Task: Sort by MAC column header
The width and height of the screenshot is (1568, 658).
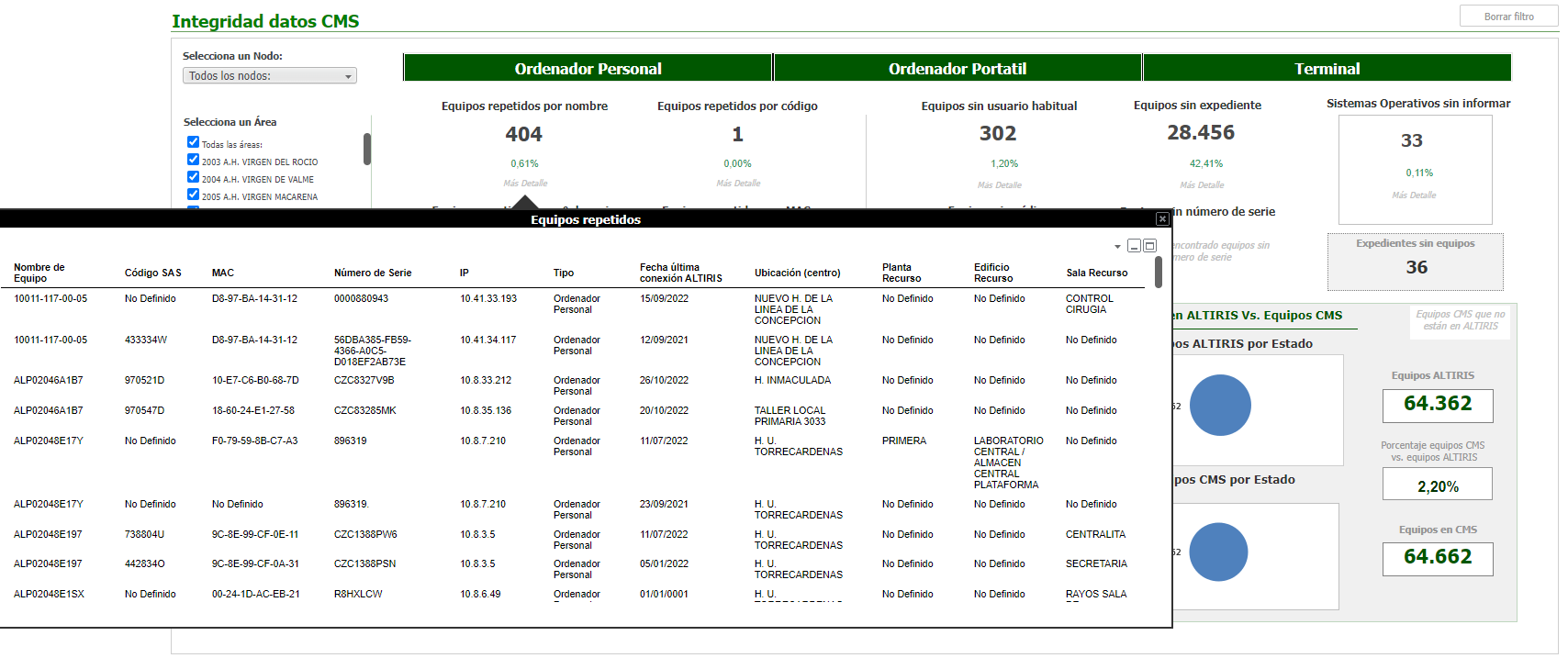Action: tap(223, 273)
